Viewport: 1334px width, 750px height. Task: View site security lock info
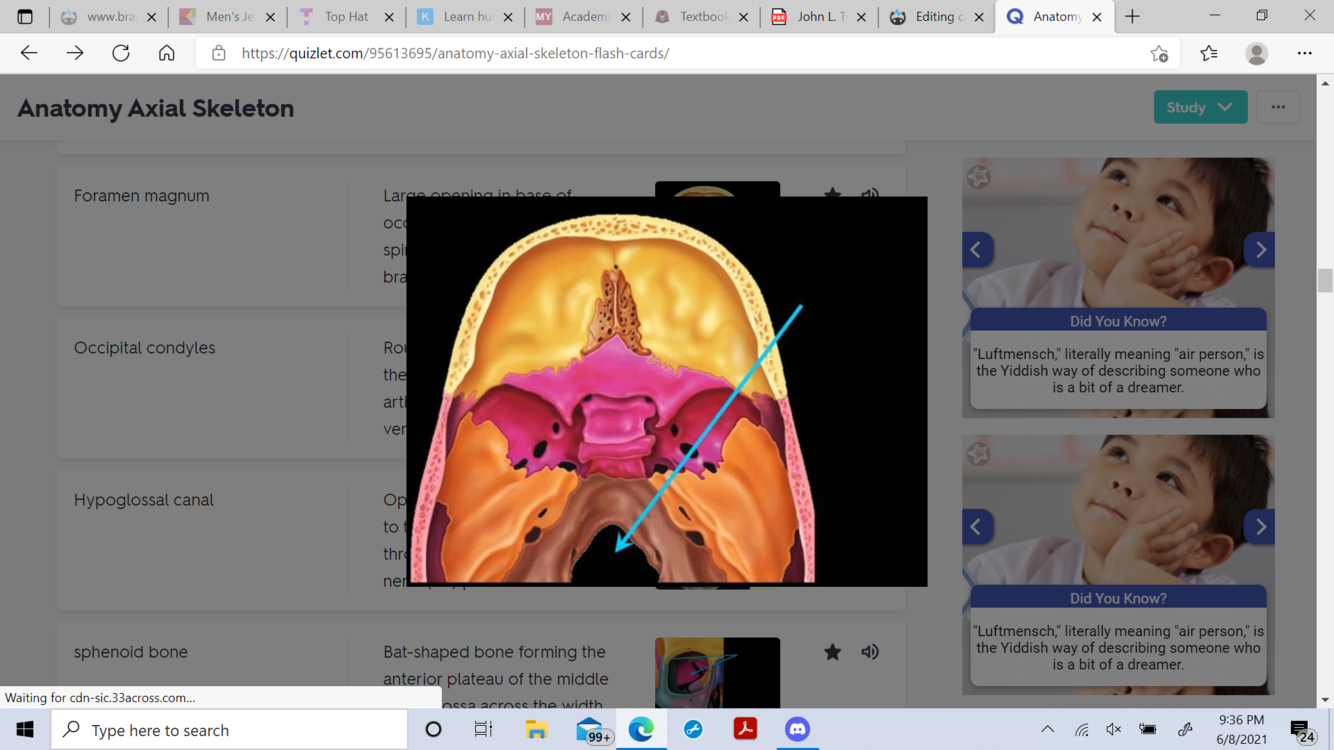218,53
